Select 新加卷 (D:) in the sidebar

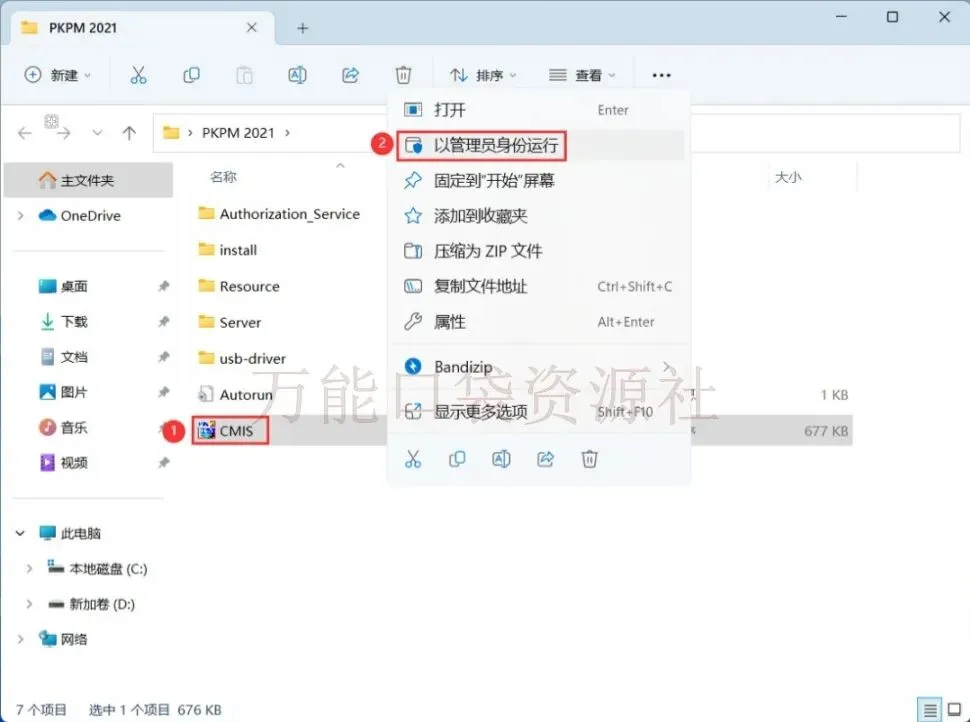(x=92, y=604)
